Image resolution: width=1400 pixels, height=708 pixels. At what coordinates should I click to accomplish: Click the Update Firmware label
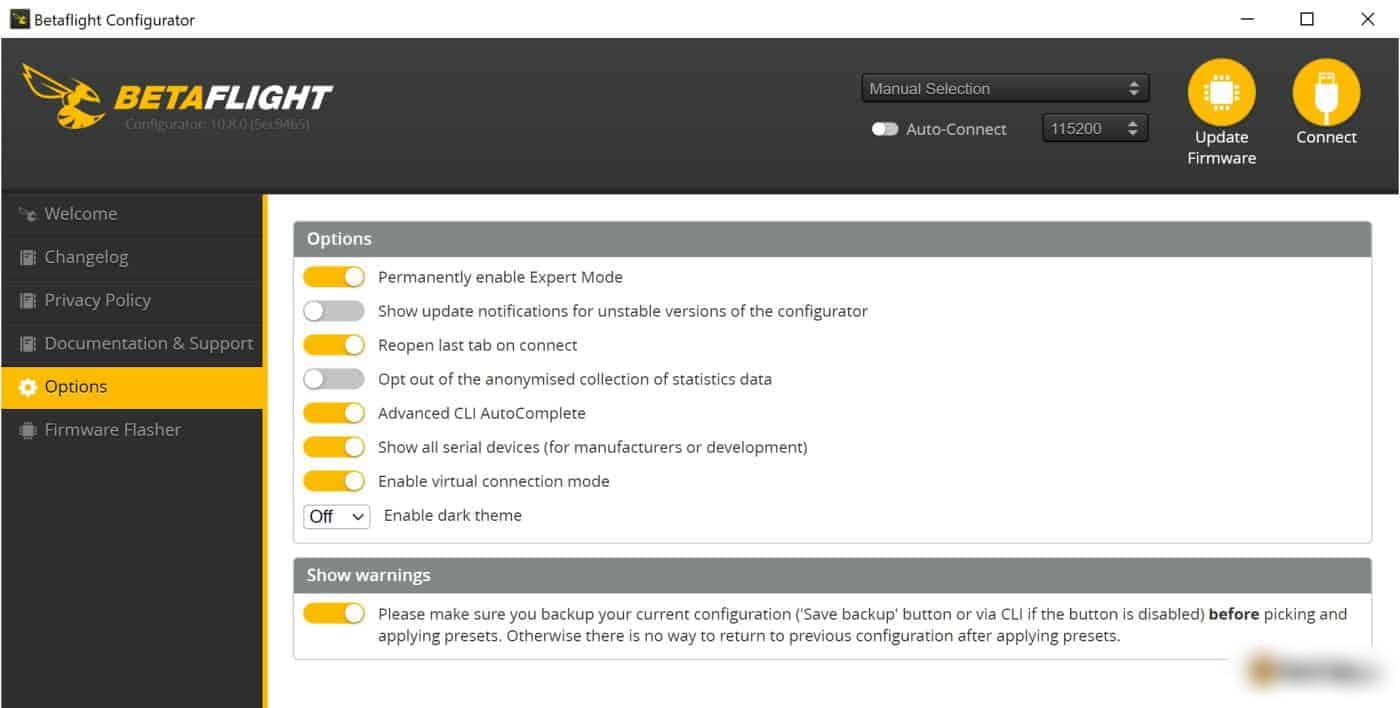(1221, 147)
